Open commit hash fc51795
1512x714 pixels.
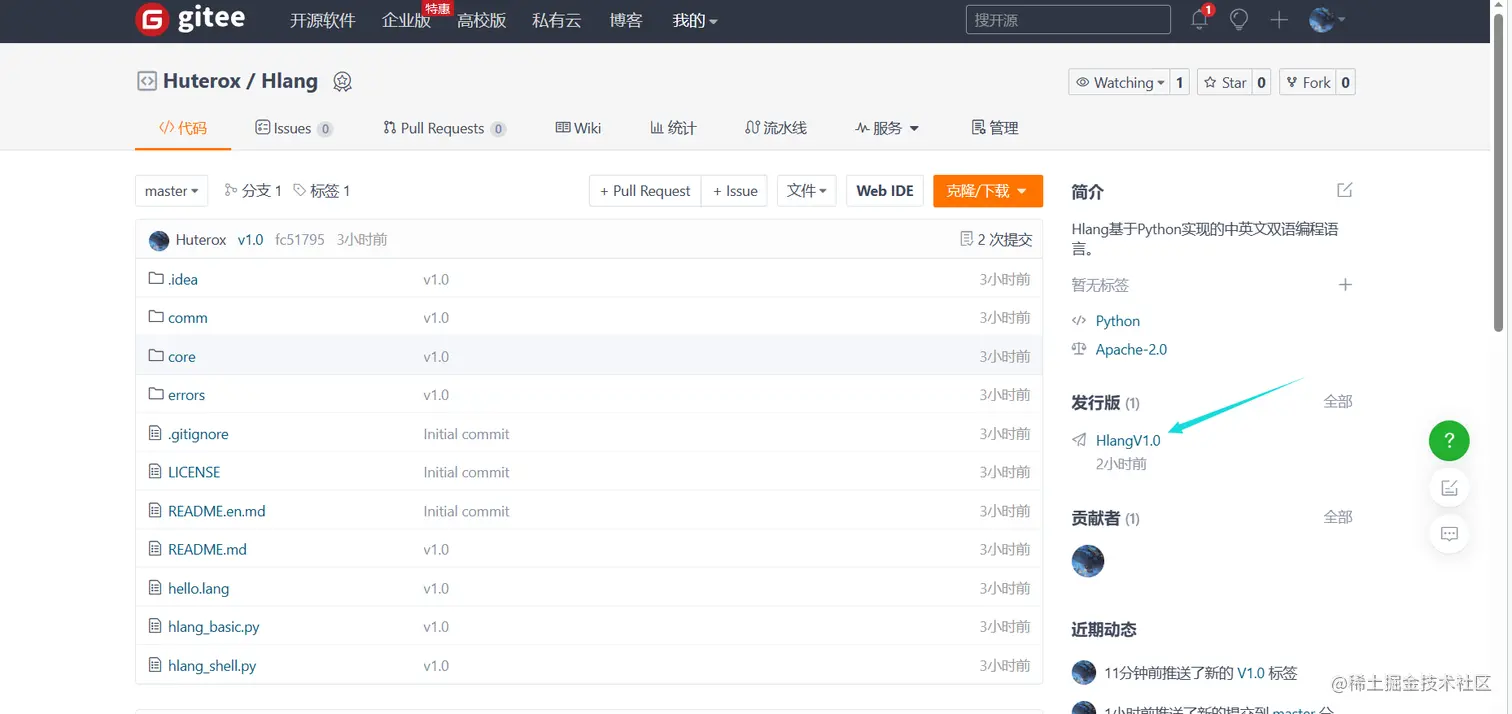(300, 240)
